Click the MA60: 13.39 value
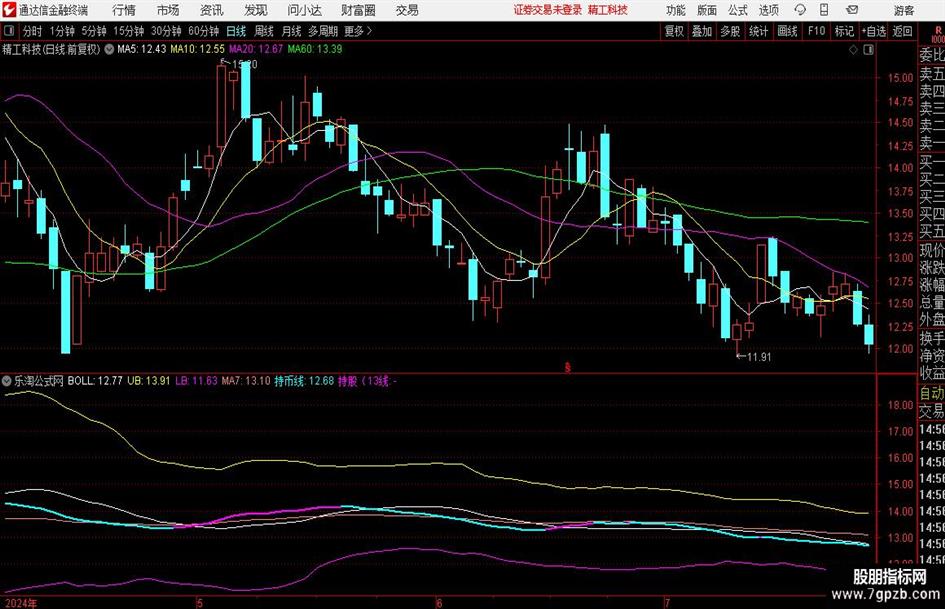 click(x=315, y=49)
